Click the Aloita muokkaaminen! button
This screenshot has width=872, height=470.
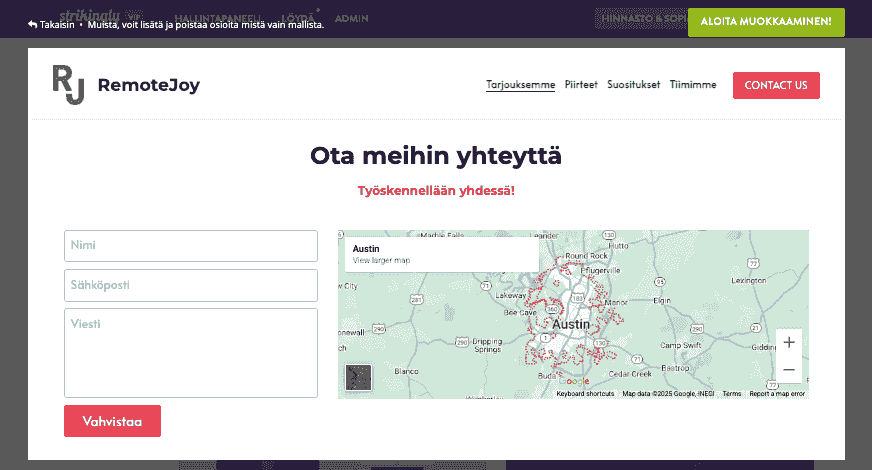766,22
